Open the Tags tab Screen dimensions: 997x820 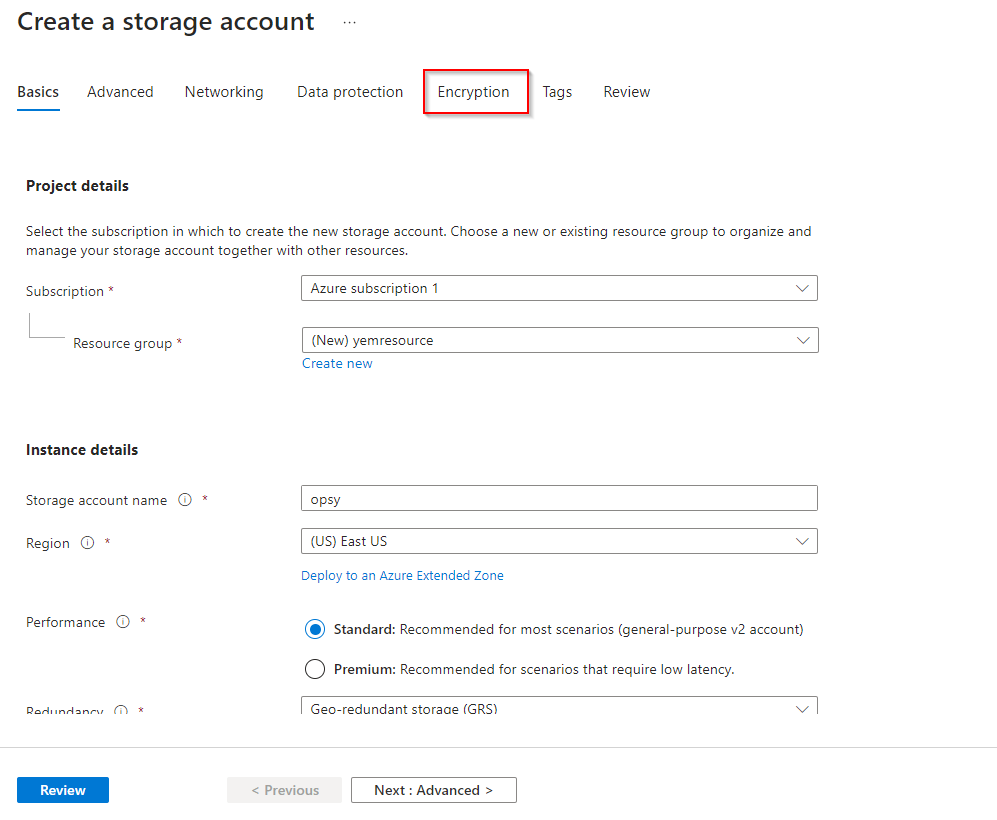[x=557, y=92]
